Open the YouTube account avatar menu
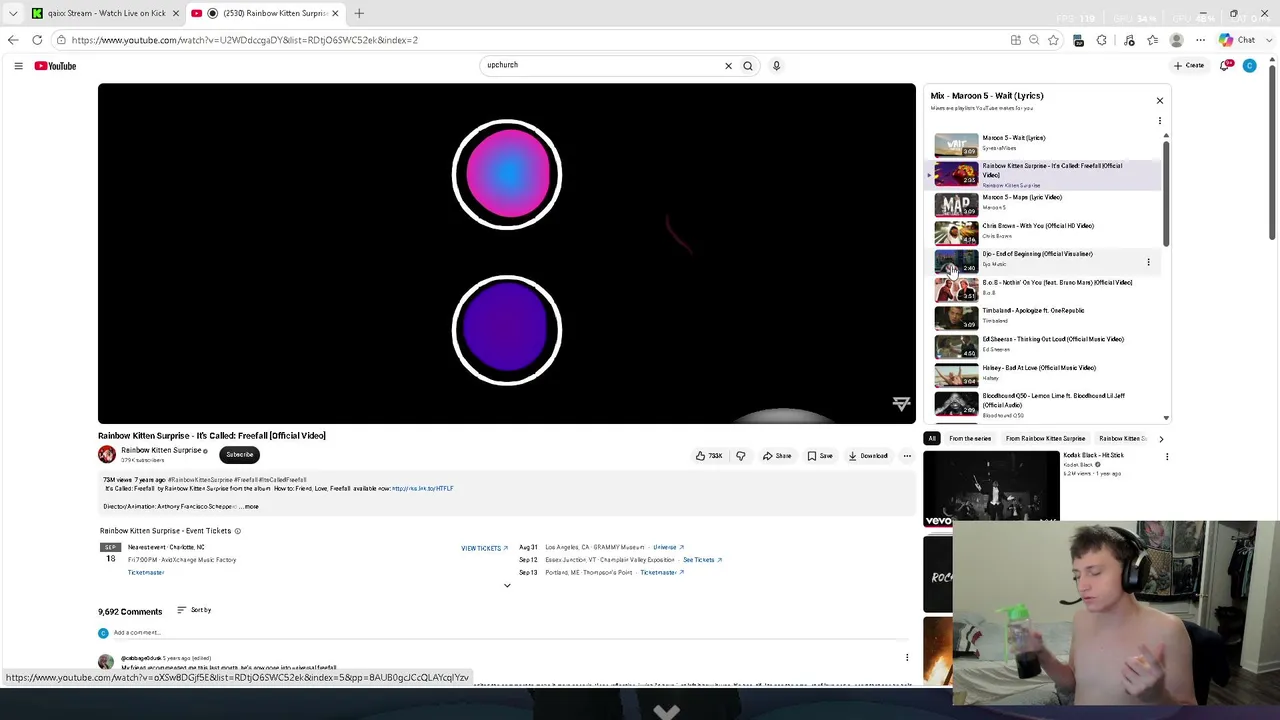This screenshot has width=1280, height=720. tap(1249, 66)
